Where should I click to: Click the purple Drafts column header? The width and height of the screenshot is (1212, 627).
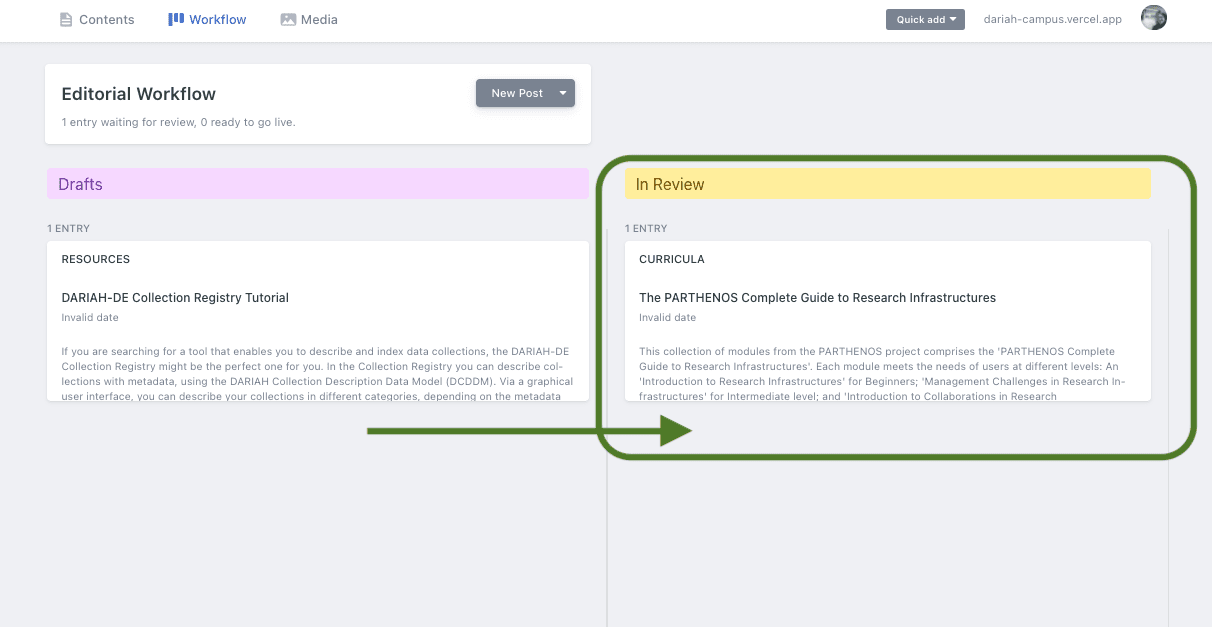pyautogui.click(x=317, y=184)
